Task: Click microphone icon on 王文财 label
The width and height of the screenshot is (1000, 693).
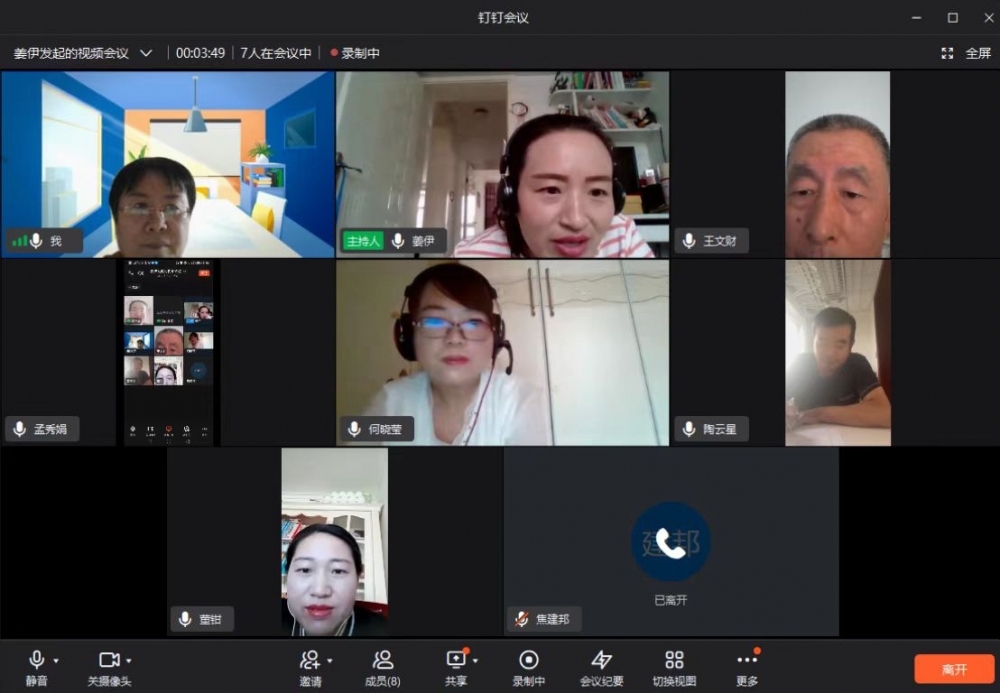Action: [689, 241]
